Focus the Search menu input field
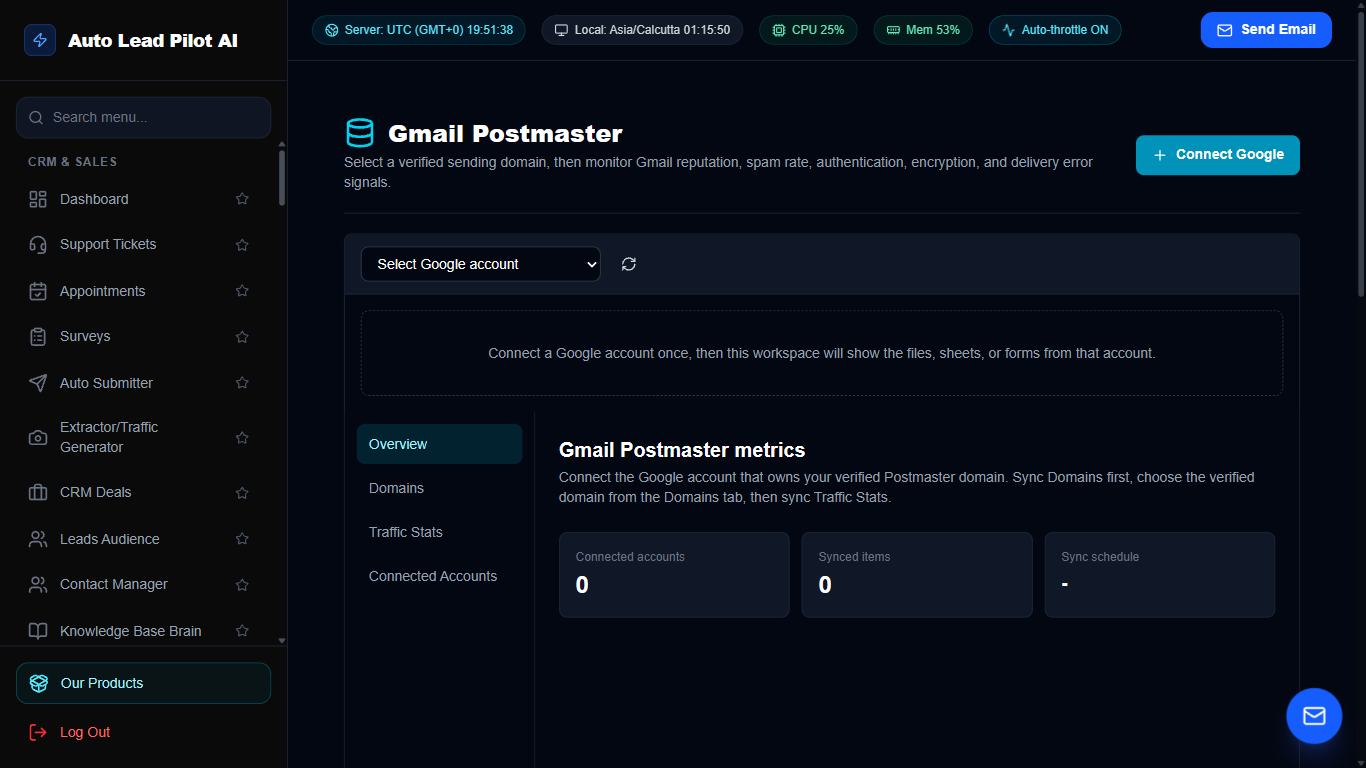The width and height of the screenshot is (1366, 768). (143, 117)
